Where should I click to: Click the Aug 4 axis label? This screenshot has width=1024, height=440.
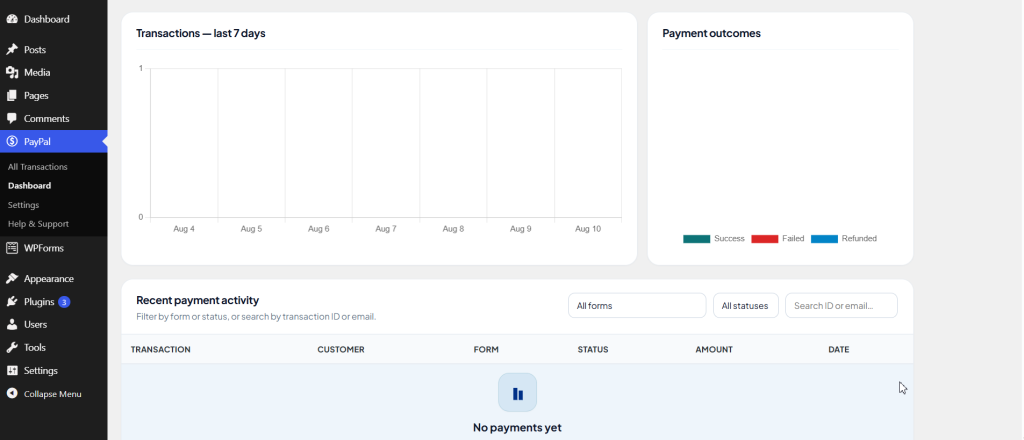[184, 229]
